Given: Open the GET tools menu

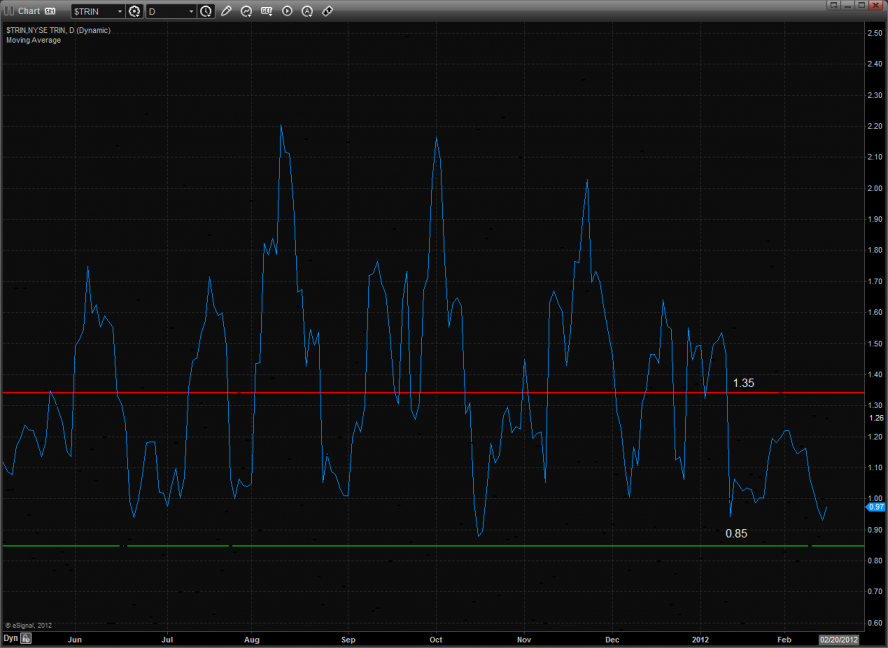Looking at the screenshot, I should pos(267,11).
